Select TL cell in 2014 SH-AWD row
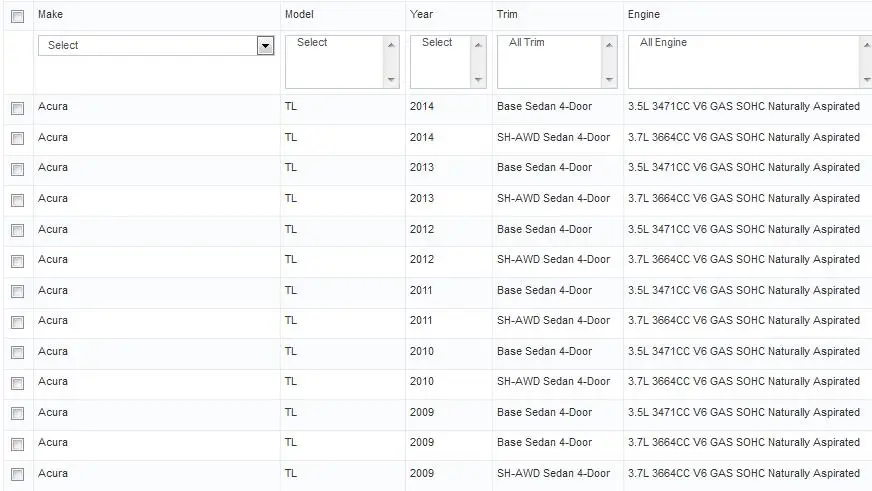The height and width of the screenshot is (491, 872). (x=291, y=137)
